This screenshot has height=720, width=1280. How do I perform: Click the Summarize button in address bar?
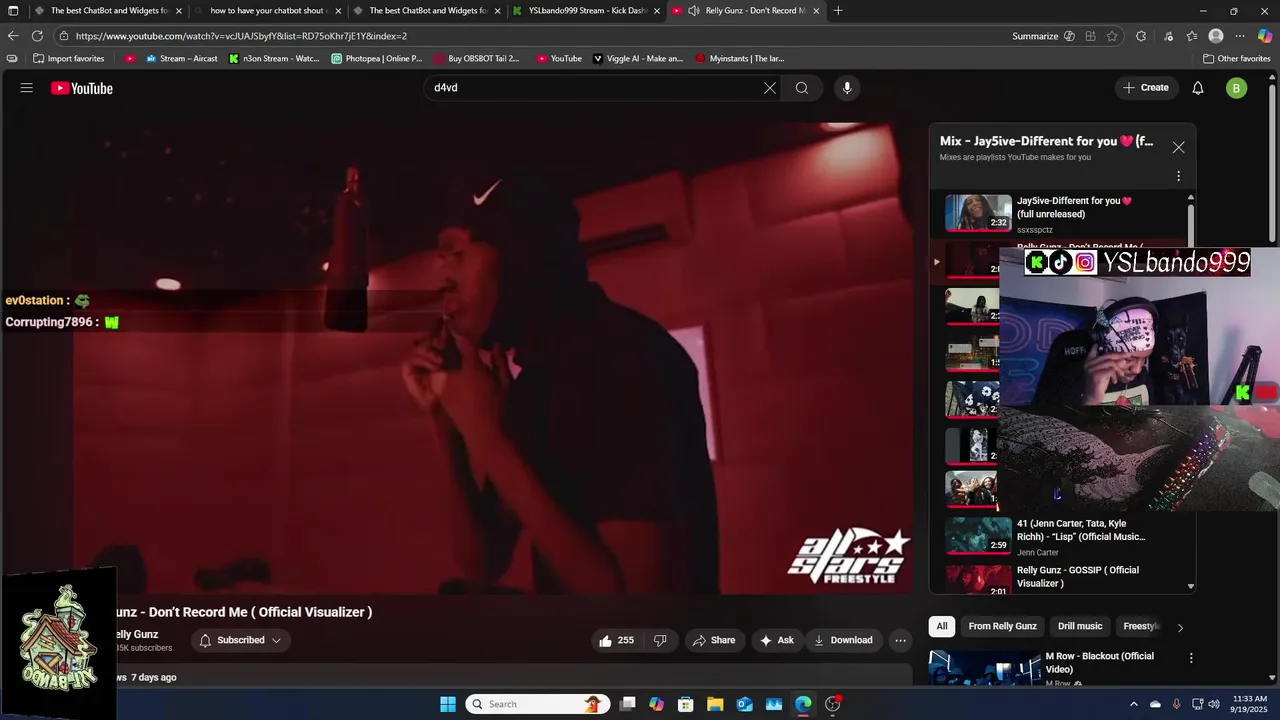(x=1034, y=36)
